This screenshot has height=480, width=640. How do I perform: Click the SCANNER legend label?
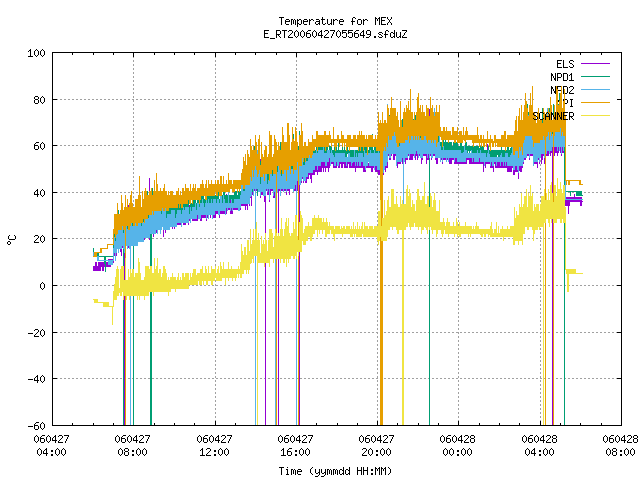tap(553, 116)
